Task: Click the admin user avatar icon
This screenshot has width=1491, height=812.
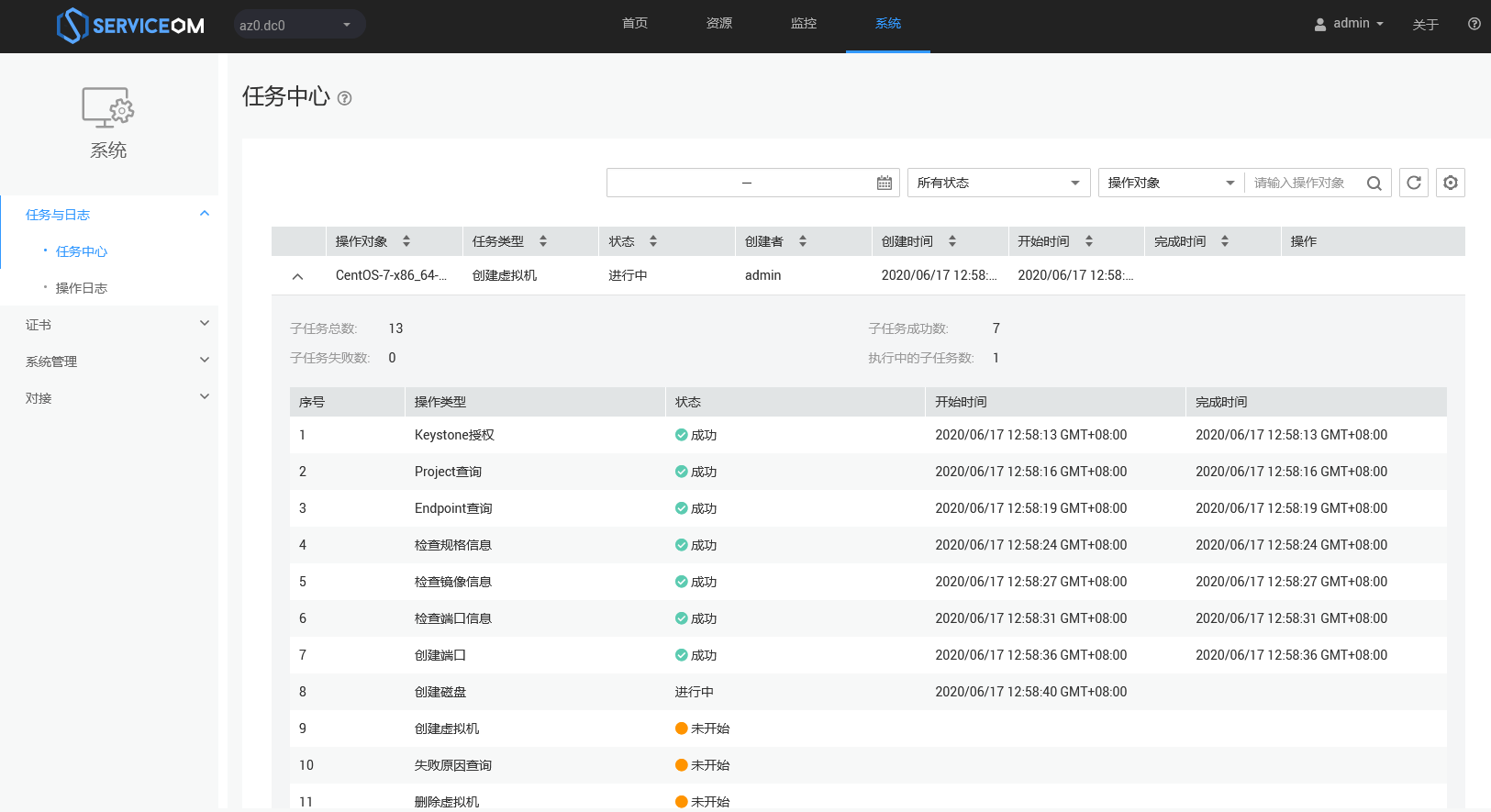Action: click(x=1319, y=25)
